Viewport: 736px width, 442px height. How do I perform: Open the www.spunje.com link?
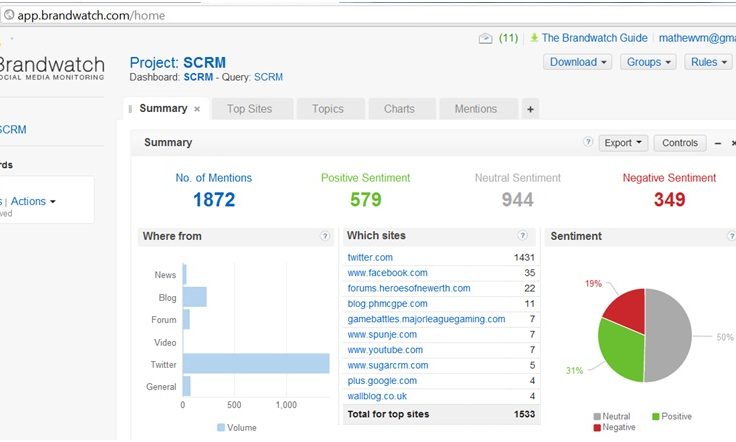[382, 335]
